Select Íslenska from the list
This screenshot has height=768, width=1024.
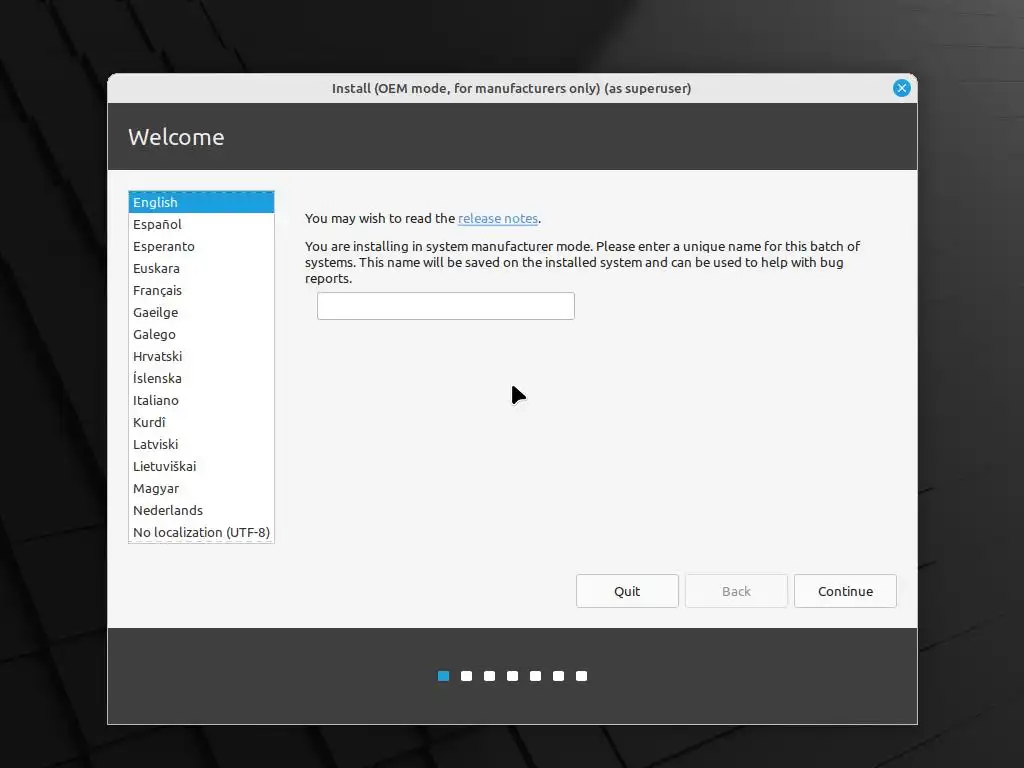201,378
